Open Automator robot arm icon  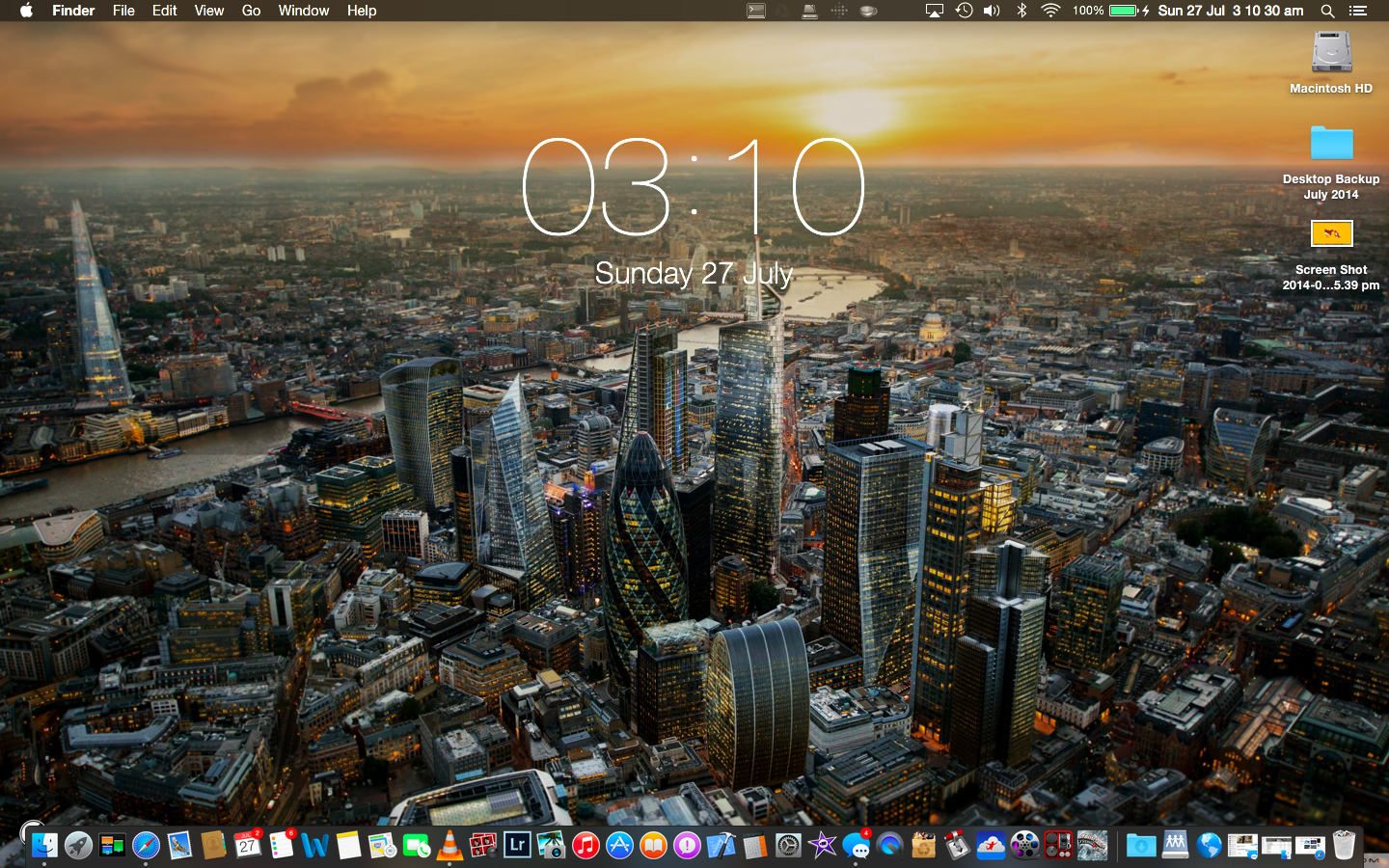[x=957, y=846]
